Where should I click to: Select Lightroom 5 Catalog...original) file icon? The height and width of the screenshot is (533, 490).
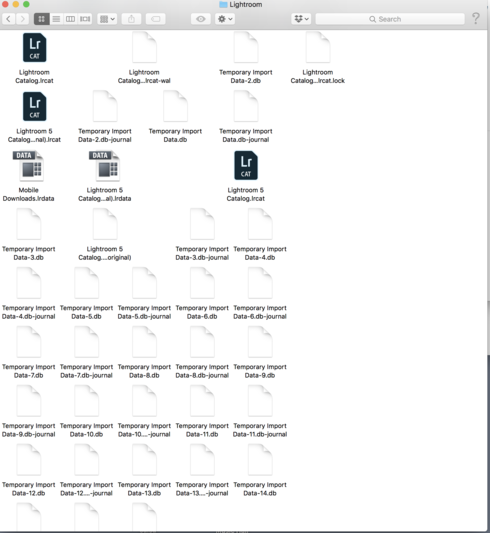click(105, 224)
